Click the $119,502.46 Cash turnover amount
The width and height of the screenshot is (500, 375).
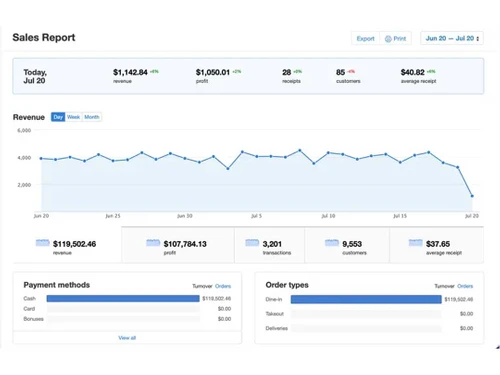pyautogui.click(x=217, y=298)
